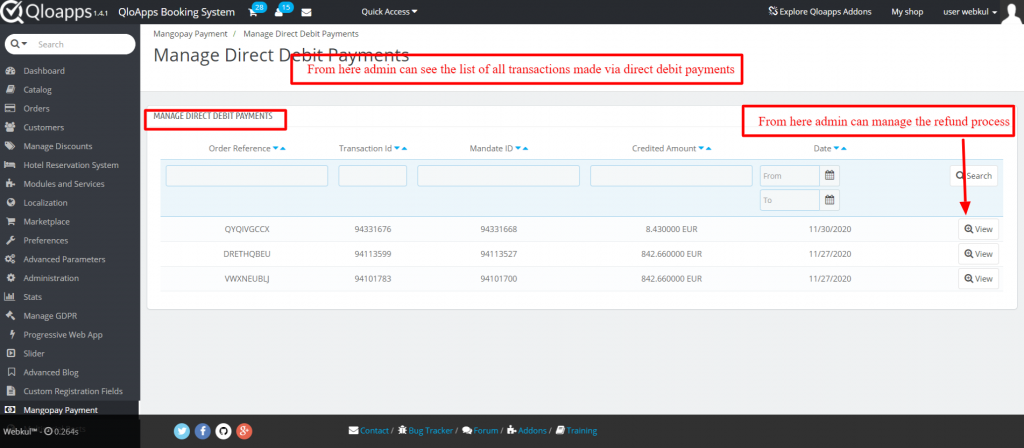
Task: Open the sidebar search scope dropdown
Action: [x=20, y=44]
